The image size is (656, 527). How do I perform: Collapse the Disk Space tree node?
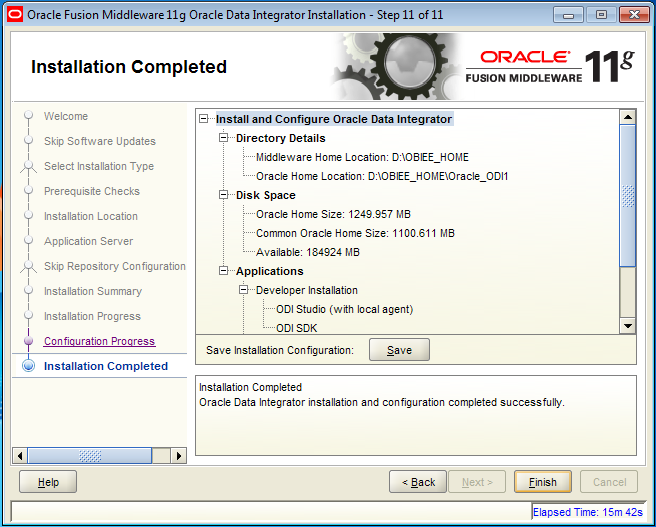pyautogui.click(x=224, y=194)
